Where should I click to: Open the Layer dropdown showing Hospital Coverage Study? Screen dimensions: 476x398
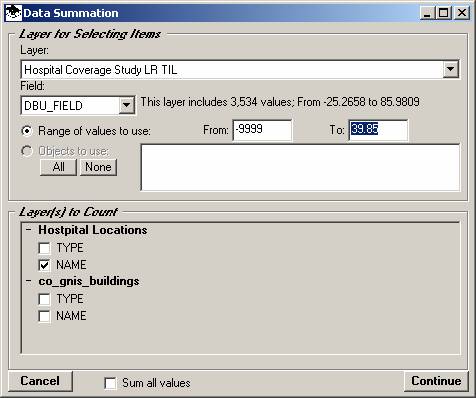[x=450, y=69]
